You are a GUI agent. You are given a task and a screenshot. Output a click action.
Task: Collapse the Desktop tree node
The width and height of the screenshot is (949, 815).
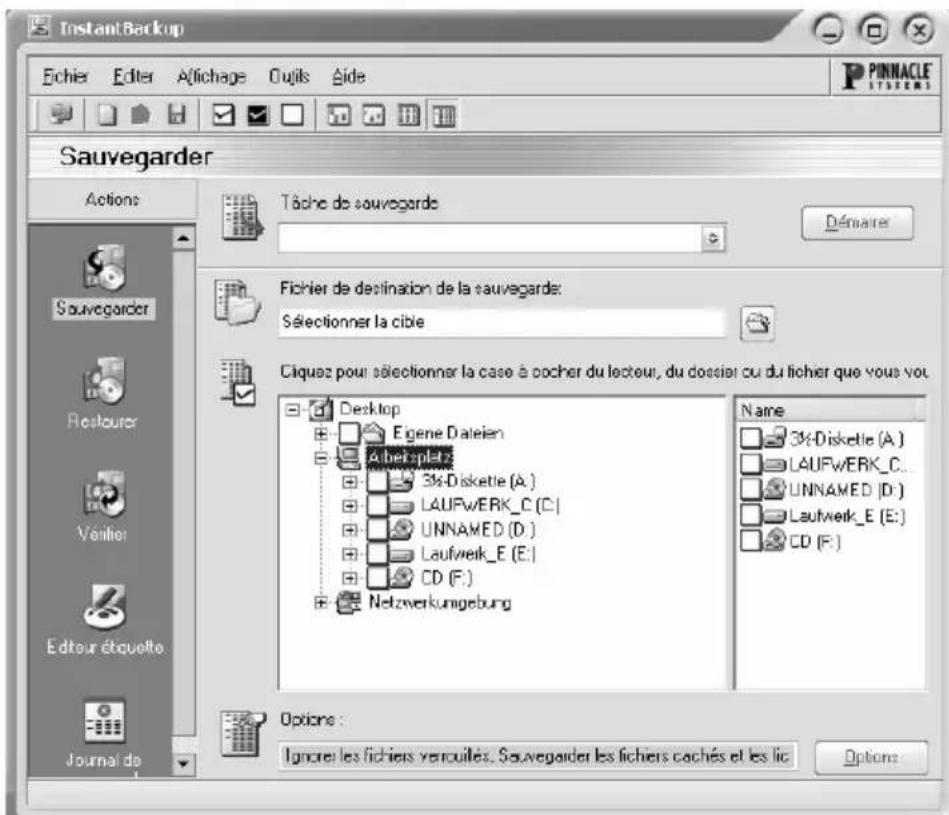point(293,410)
